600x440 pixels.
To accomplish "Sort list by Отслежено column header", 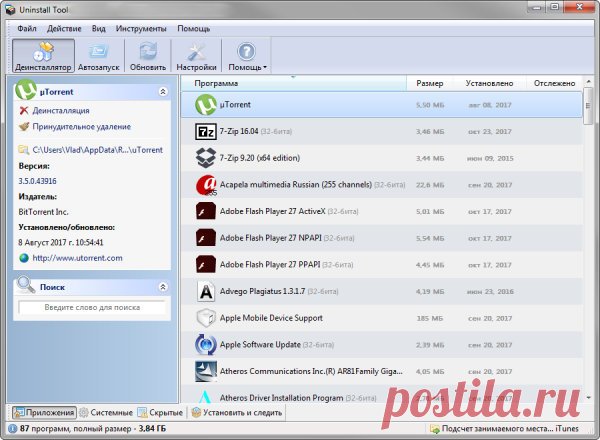I will [x=554, y=83].
